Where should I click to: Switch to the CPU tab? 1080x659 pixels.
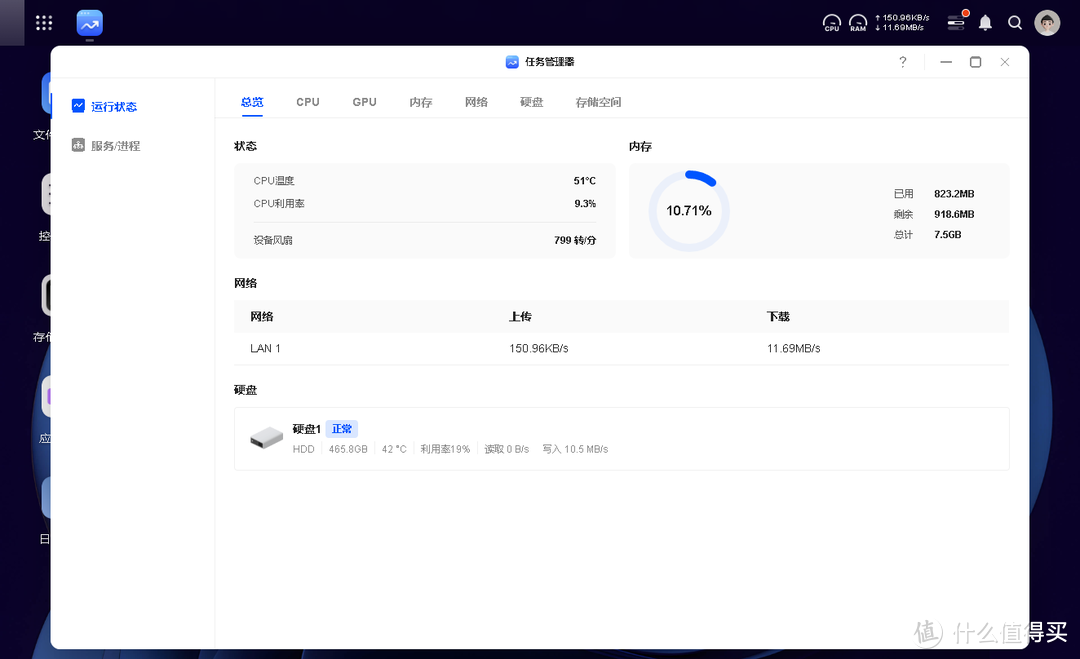pos(308,102)
